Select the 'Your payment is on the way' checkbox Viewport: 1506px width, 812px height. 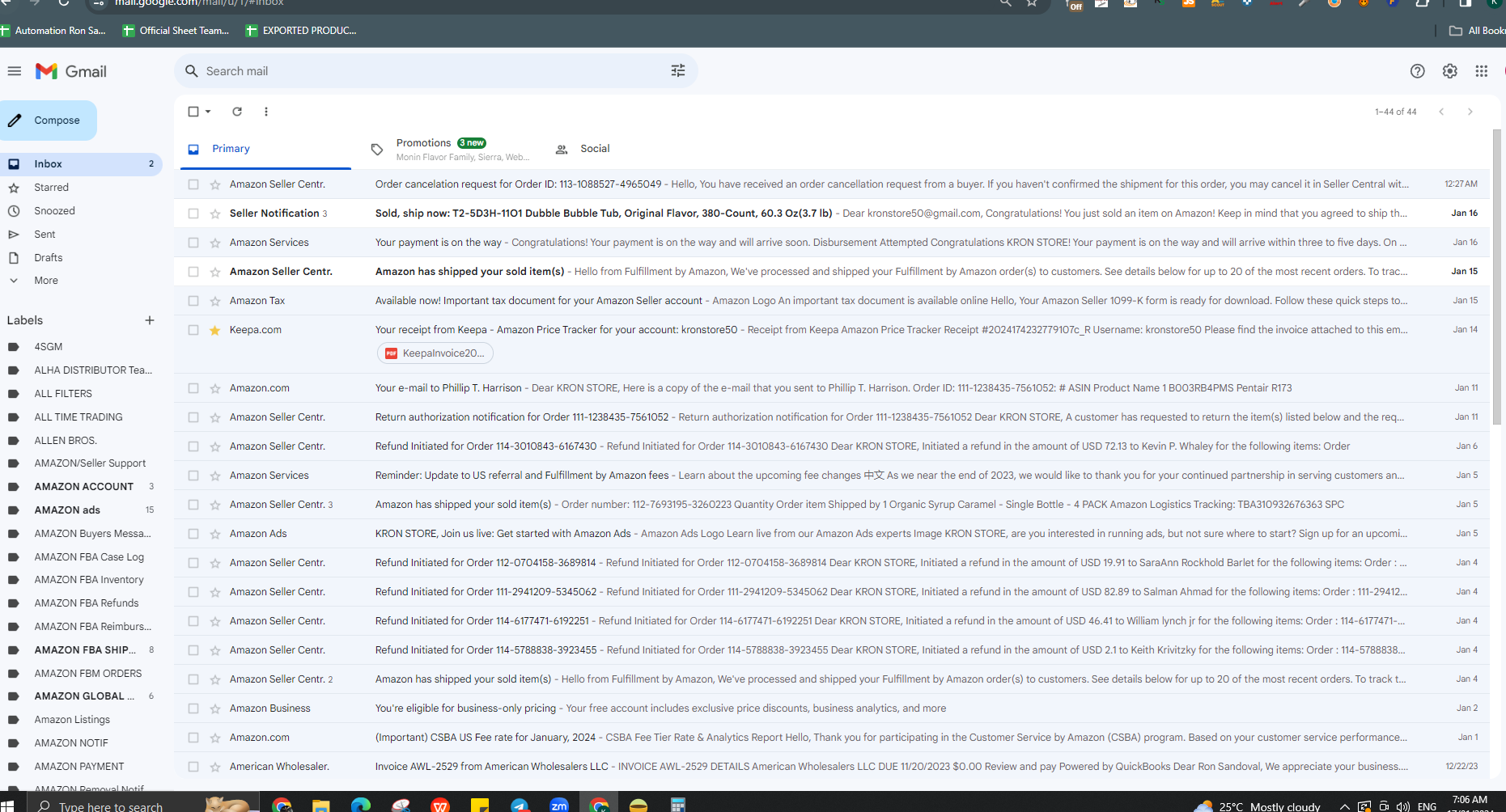[x=193, y=243]
